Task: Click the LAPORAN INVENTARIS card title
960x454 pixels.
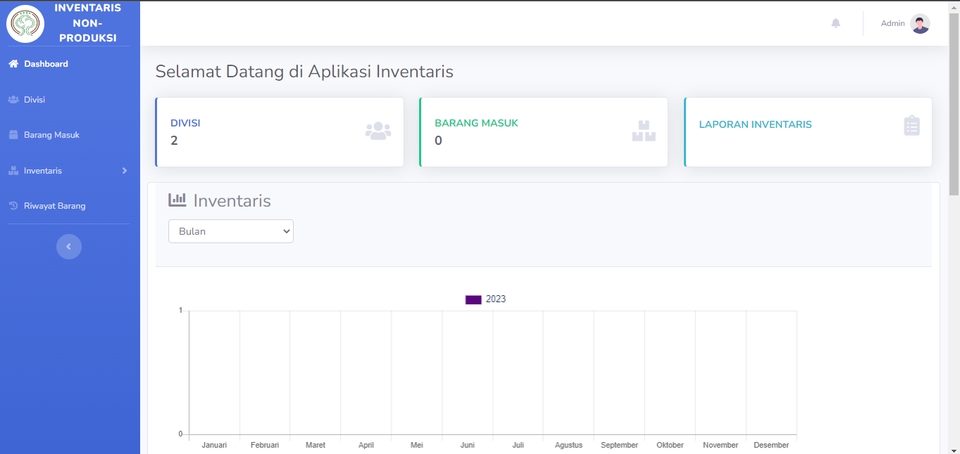Action: pos(755,125)
